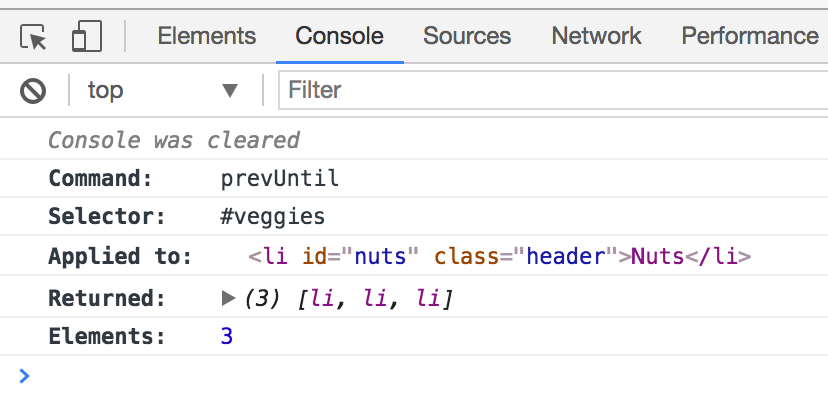
Task: Click the console prompt chevron
Action: click(25, 376)
